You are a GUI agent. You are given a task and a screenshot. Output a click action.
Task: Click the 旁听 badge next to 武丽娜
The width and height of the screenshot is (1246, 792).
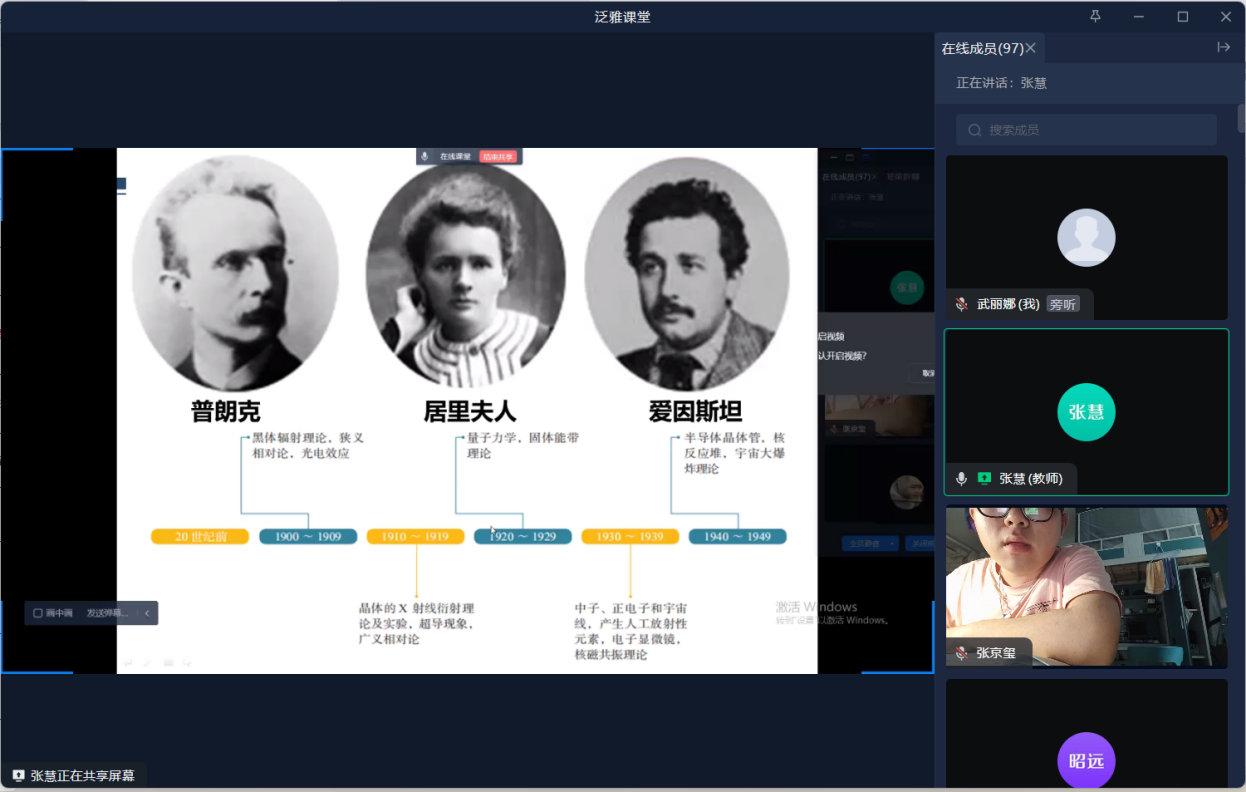pos(1063,304)
